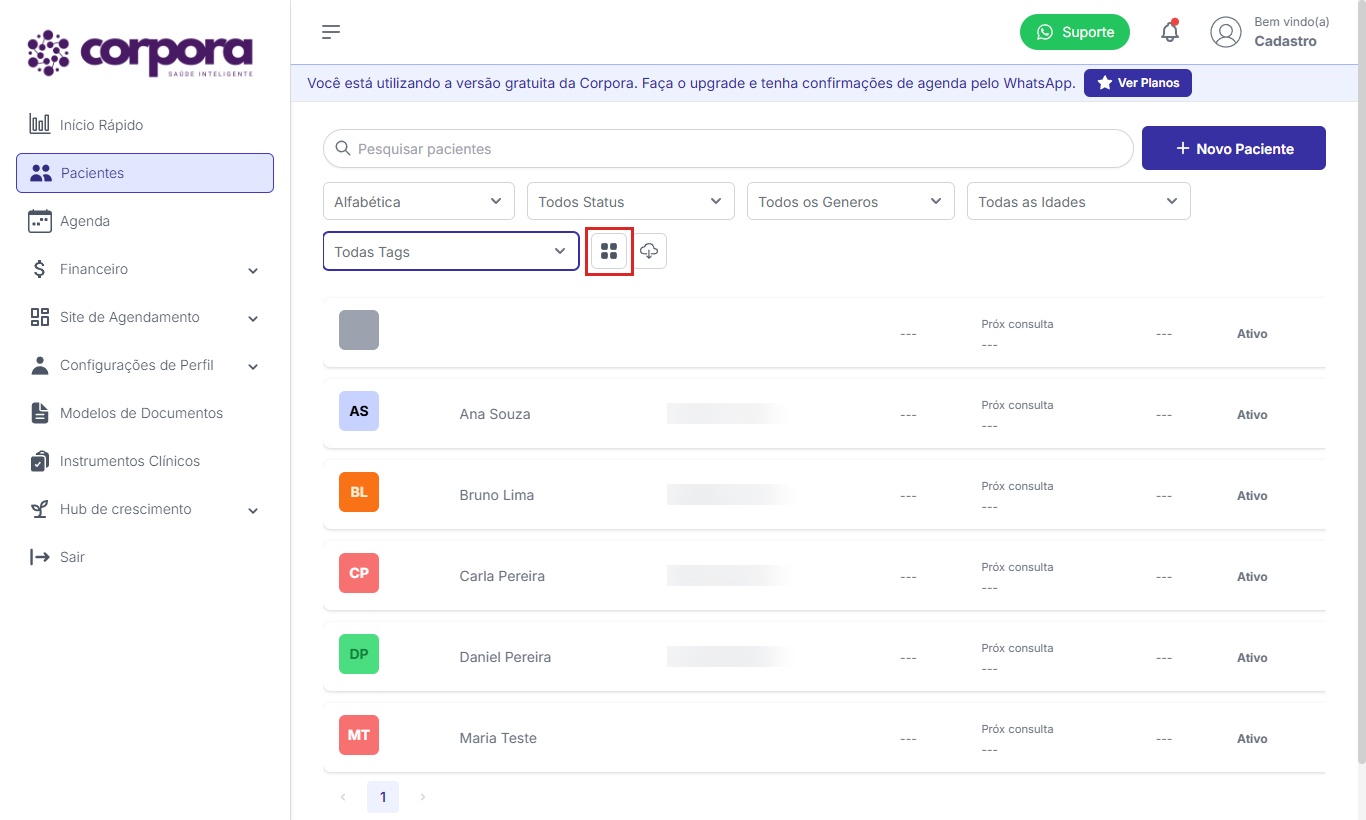The image size is (1366, 820).
Task: Click the Sair logout arrow icon
Action: coord(40,557)
